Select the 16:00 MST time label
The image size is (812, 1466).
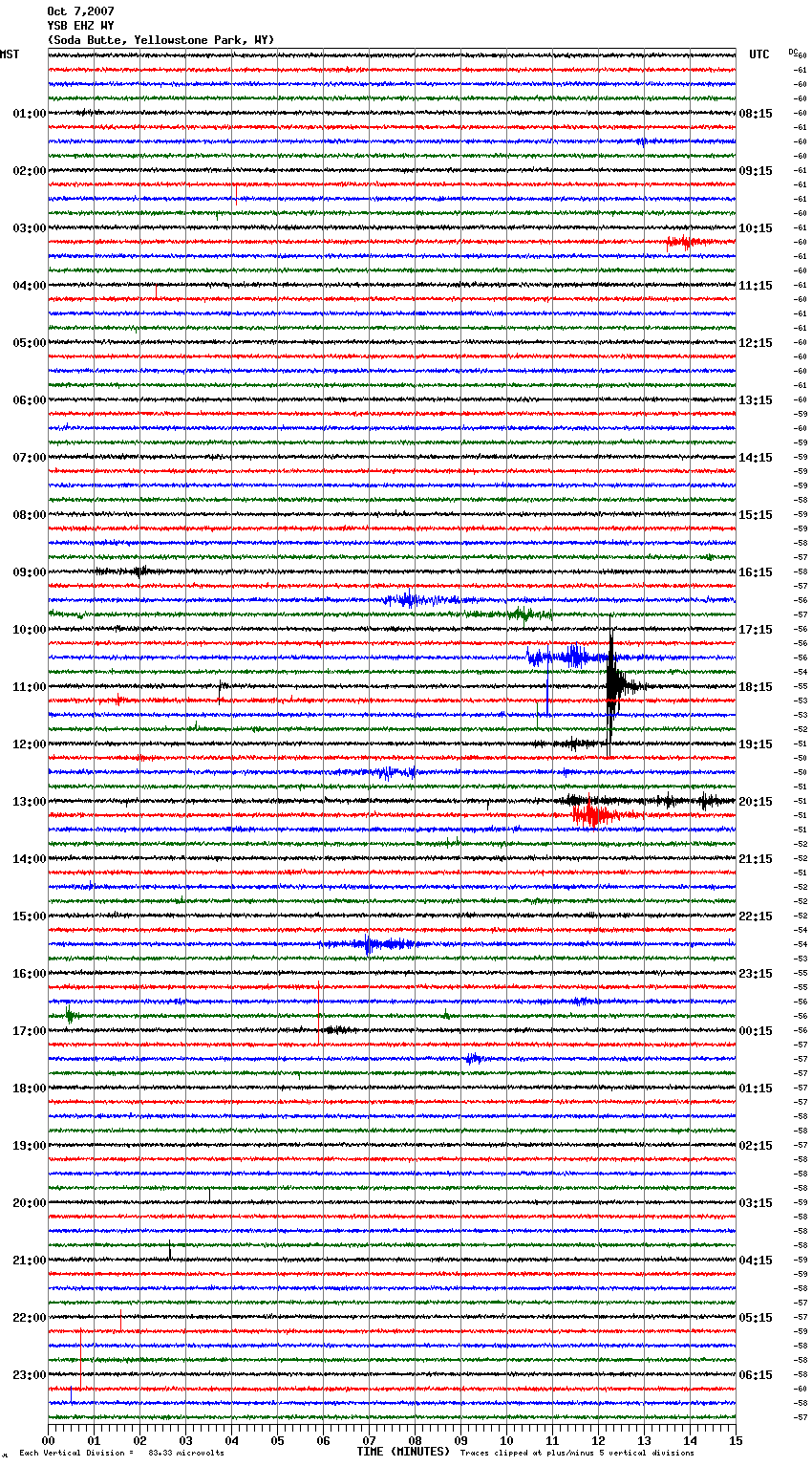[29, 974]
